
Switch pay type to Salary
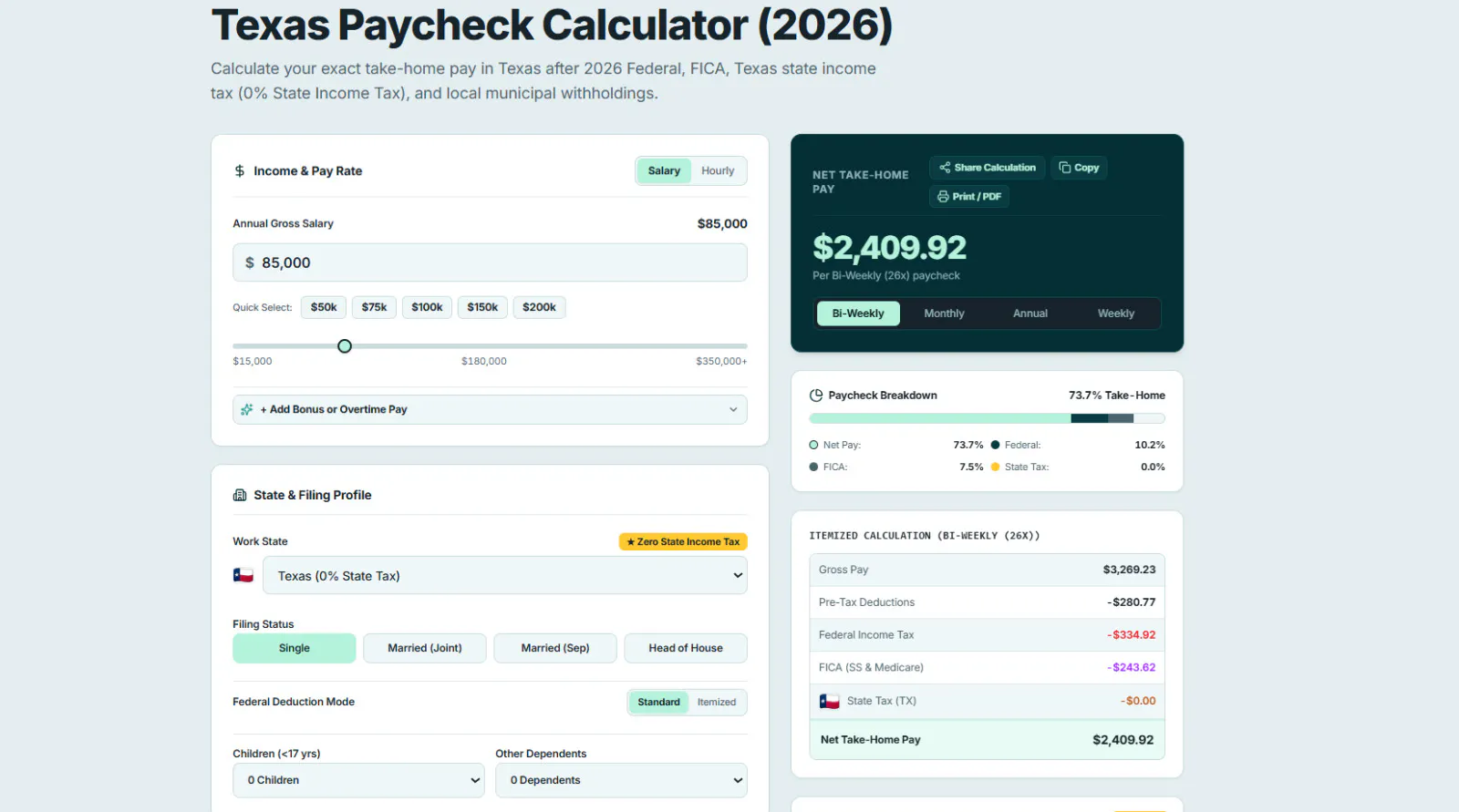coord(664,170)
